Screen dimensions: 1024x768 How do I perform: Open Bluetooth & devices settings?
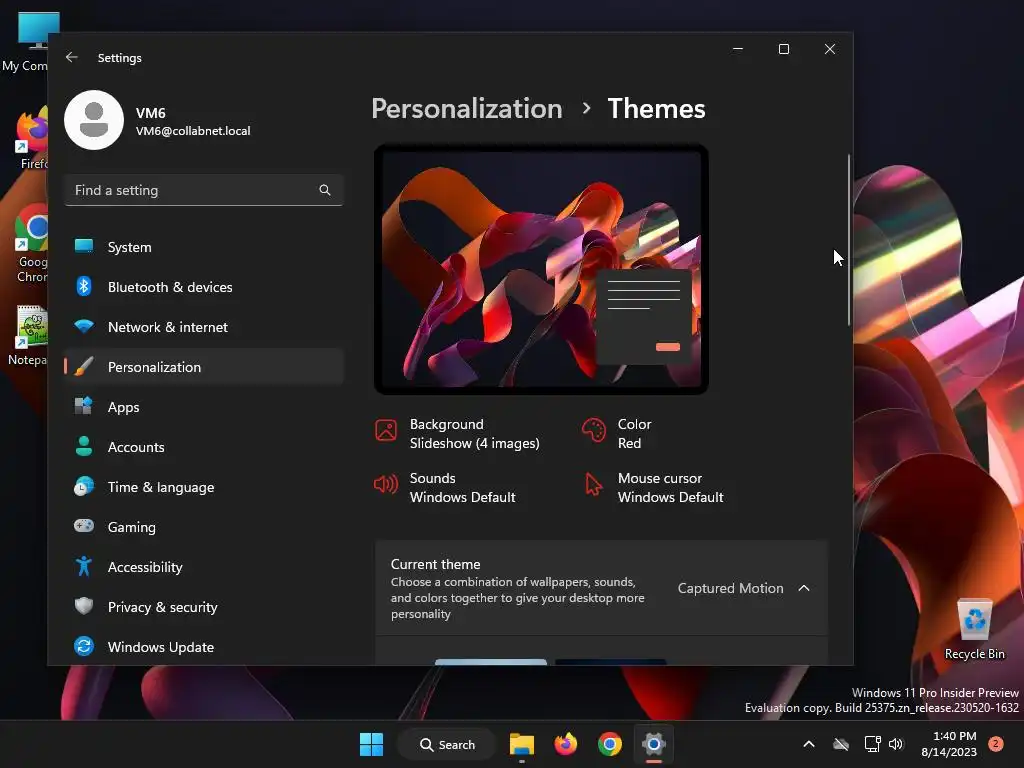pyautogui.click(x=204, y=287)
